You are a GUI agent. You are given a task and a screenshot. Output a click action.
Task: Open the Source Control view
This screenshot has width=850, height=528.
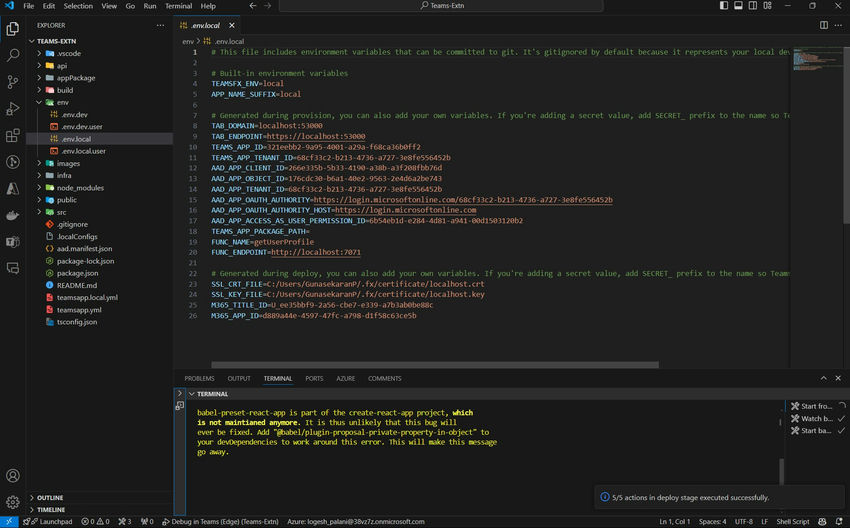pyautogui.click(x=13, y=82)
